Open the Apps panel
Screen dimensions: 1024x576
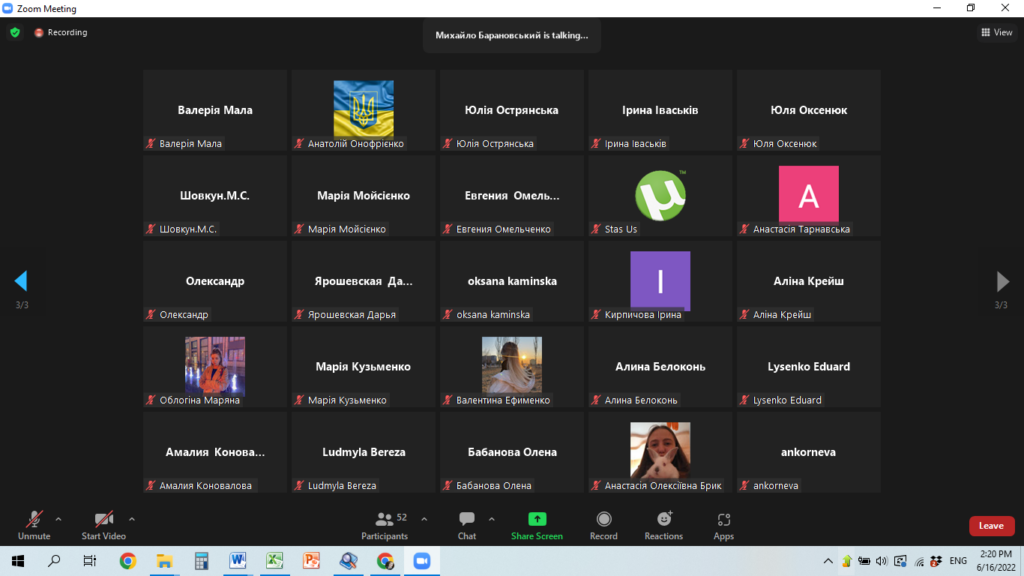[x=724, y=524]
